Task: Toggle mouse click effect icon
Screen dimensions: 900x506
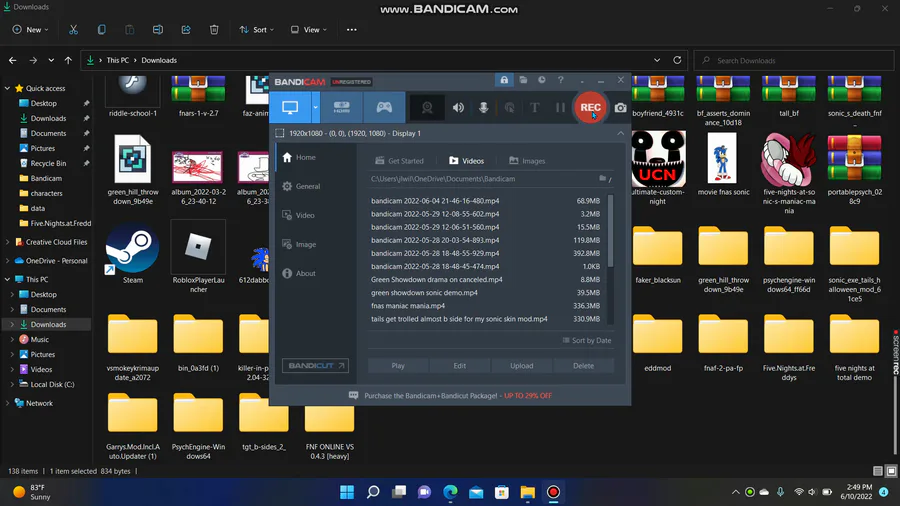Action: [x=509, y=108]
